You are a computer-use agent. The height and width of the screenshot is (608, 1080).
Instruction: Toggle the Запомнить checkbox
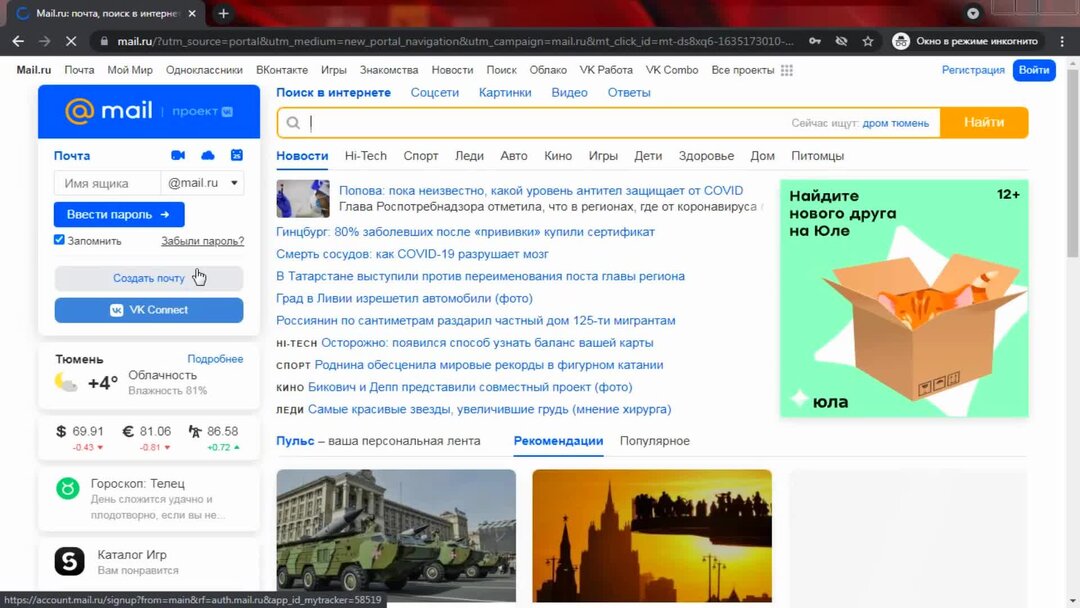(59, 240)
